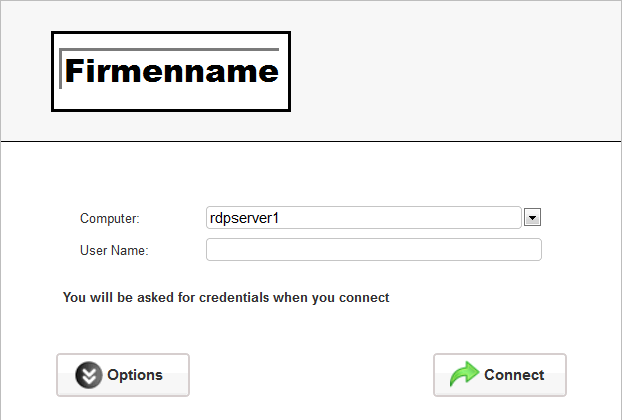Focus the User Name text field

373,249
